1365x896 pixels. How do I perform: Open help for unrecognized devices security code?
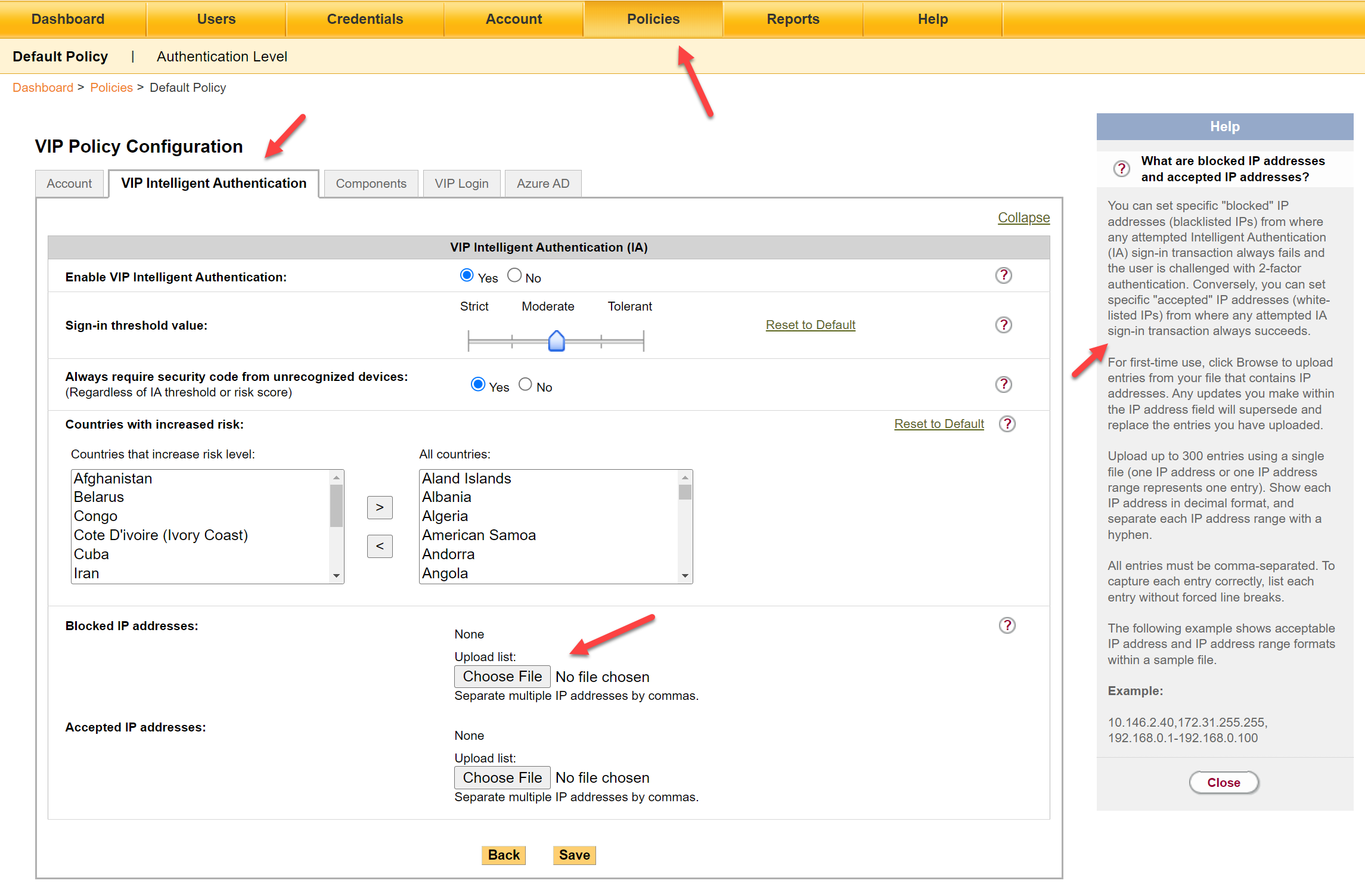point(1004,385)
